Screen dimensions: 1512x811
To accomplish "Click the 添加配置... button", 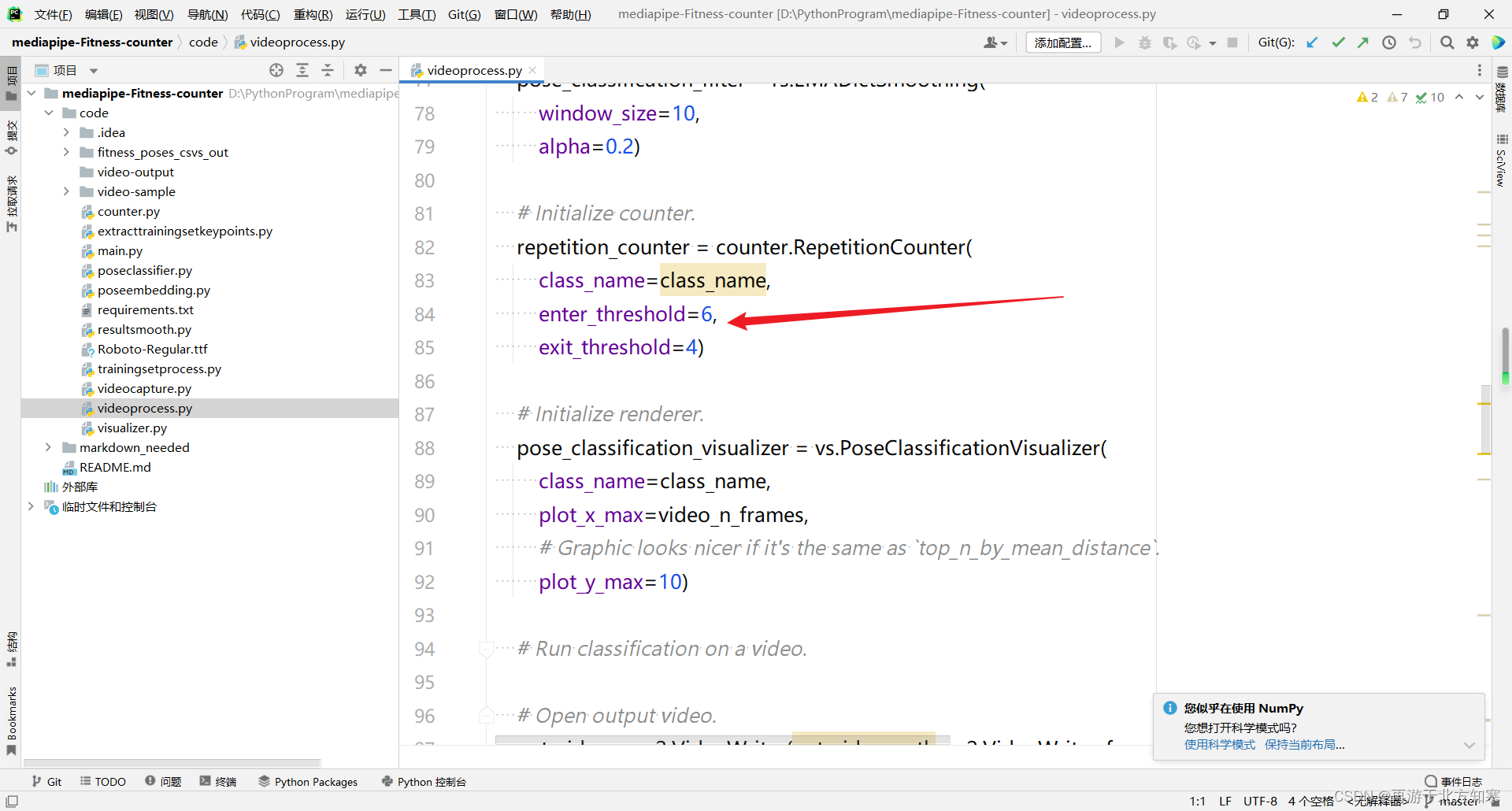I will pos(1062,43).
